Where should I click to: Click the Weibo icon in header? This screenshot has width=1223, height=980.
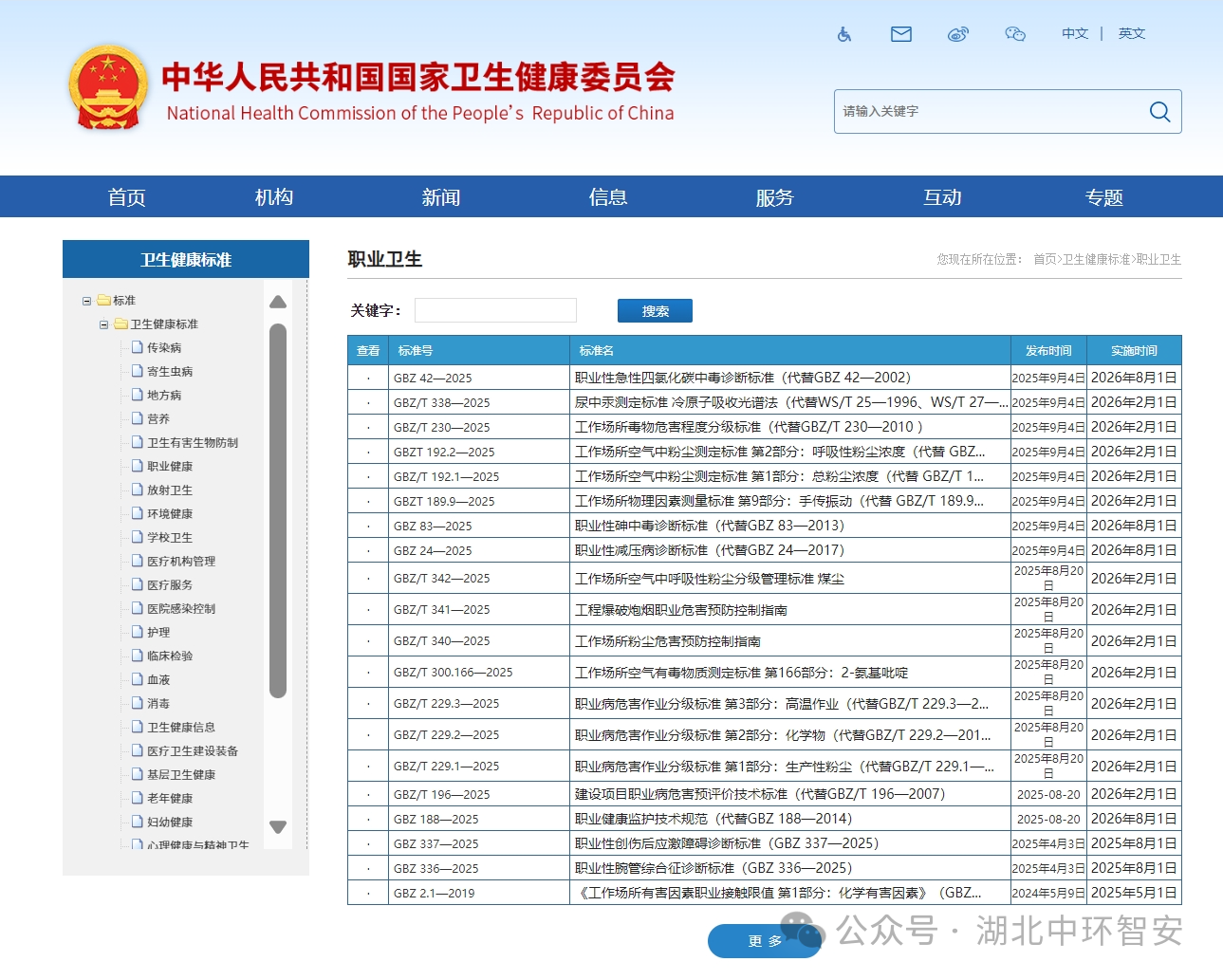coord(957,34)
